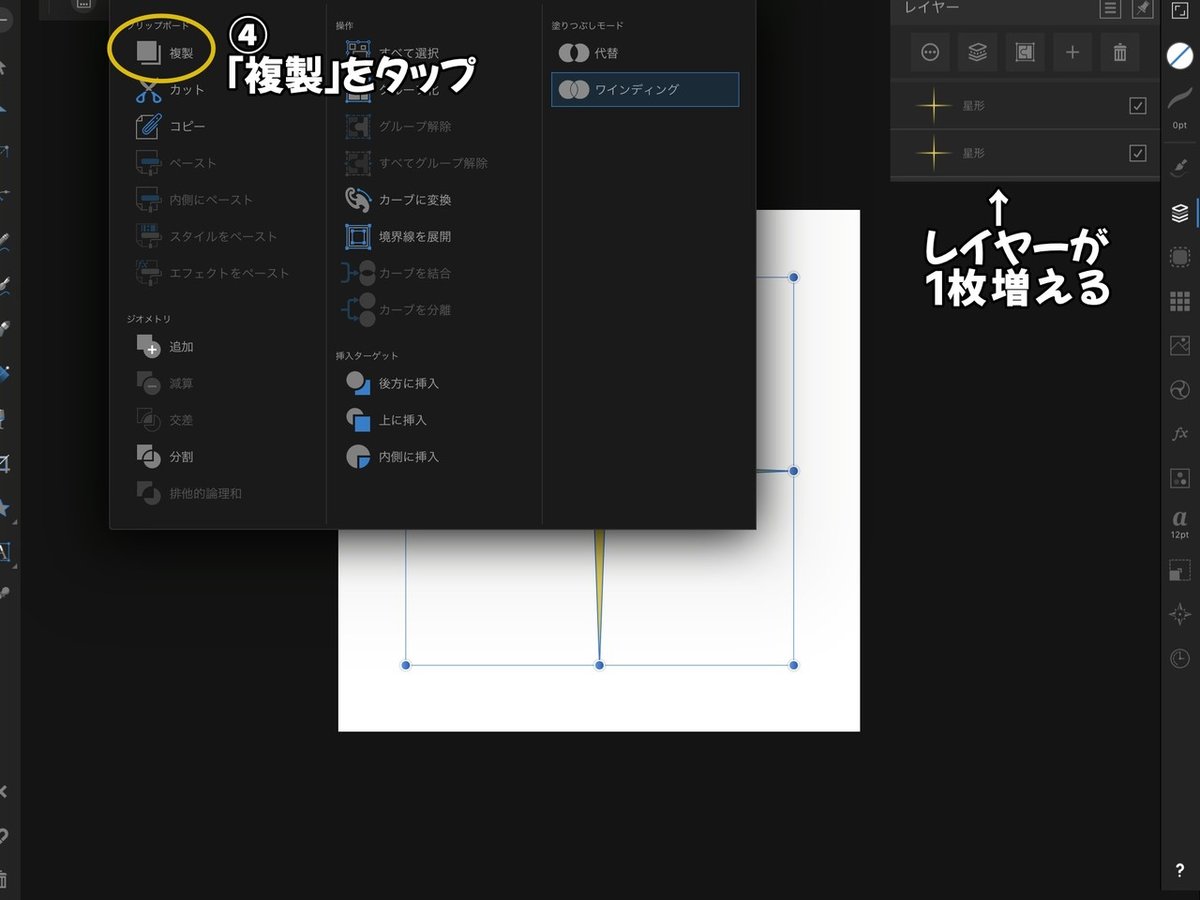Open the History studio clock icon
The image size is (1200, 900).
pyautogui.click(x=1178, y=658)
